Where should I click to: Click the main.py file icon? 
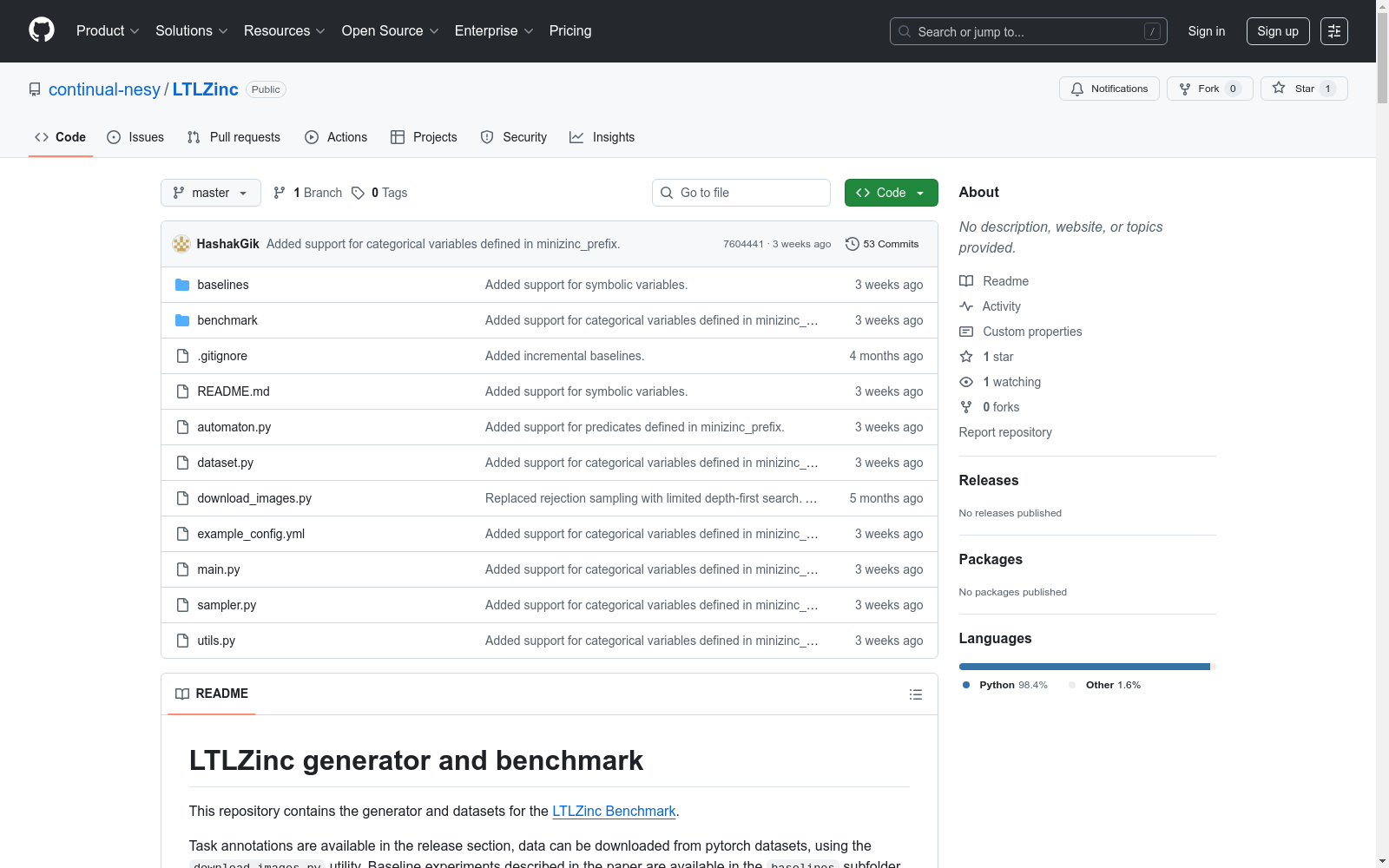(182, 569)
